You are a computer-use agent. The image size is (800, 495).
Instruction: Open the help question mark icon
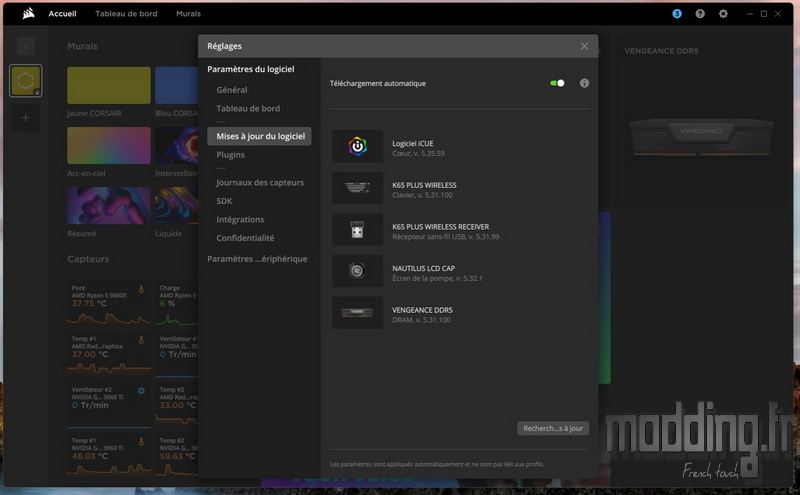(700, 14)
